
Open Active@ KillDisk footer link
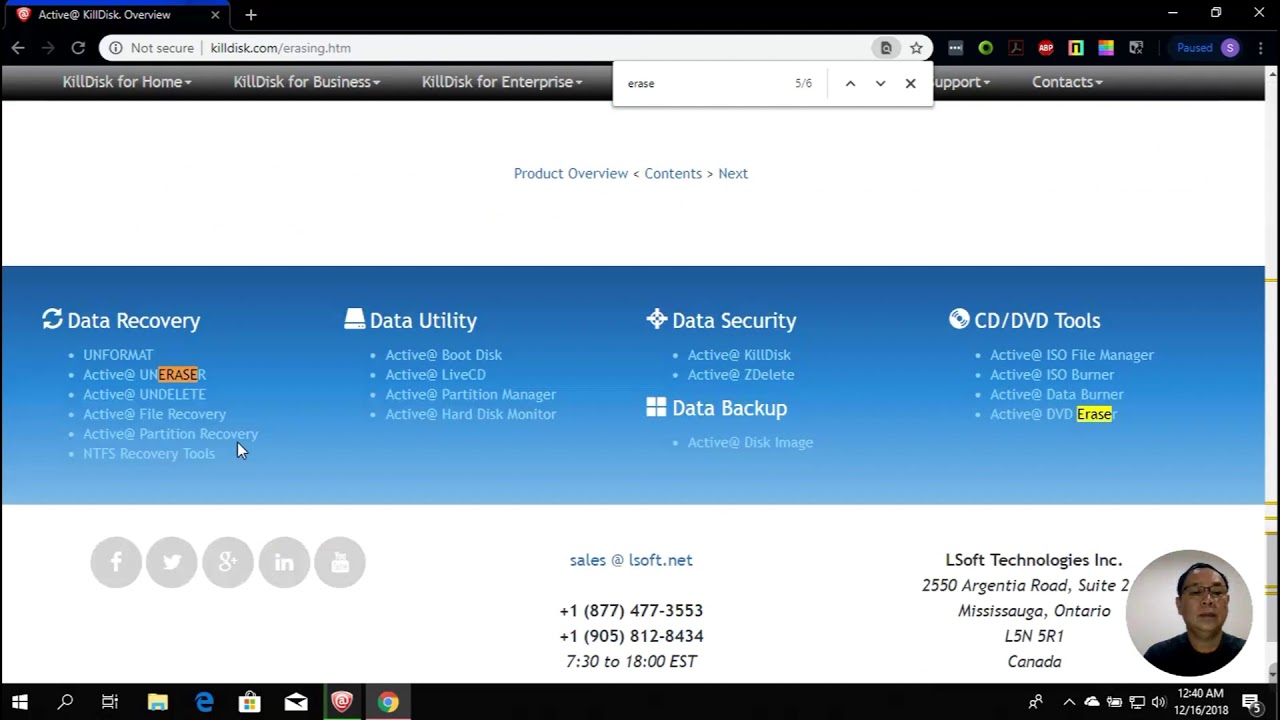pyautogui.click(x=739, y=355)
